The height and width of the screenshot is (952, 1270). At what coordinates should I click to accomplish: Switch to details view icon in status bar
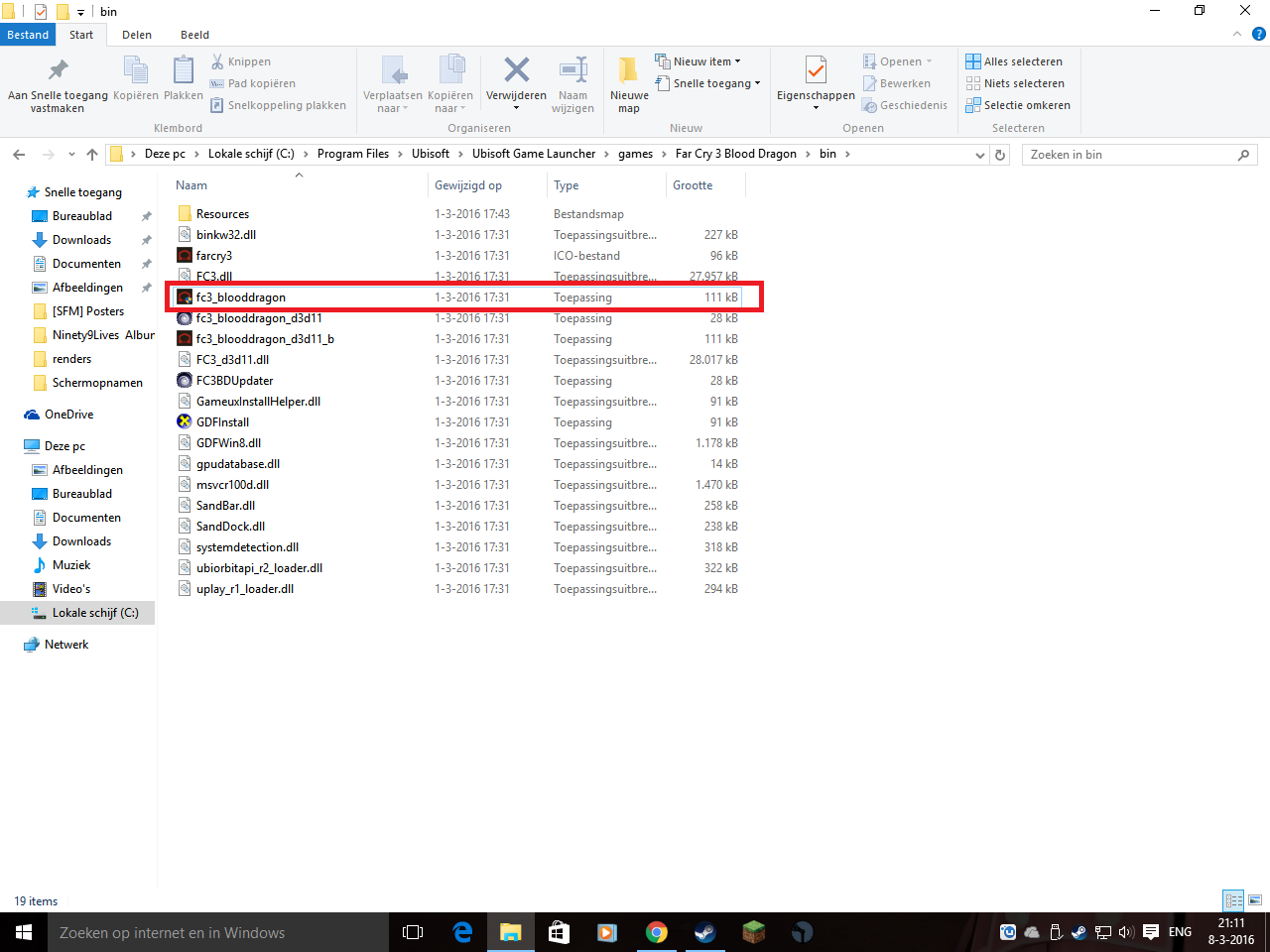click(x=1234, y=900)
